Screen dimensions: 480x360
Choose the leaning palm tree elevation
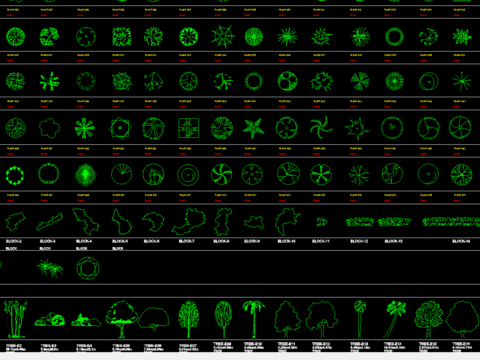(x=395, y=319)
